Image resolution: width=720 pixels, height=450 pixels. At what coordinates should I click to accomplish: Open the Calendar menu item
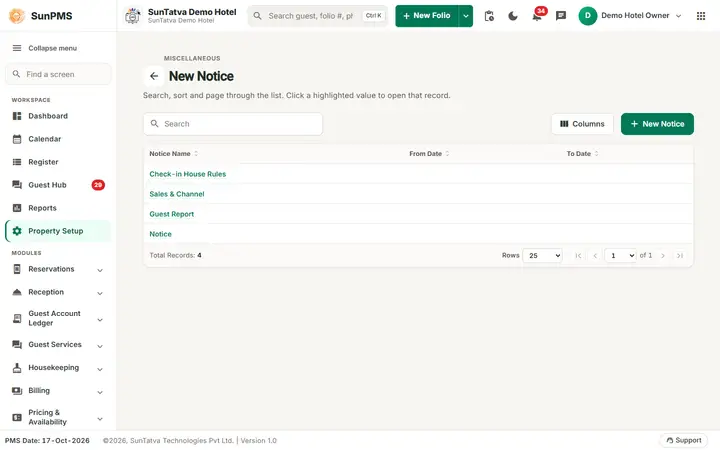click(x=58, y=139)
